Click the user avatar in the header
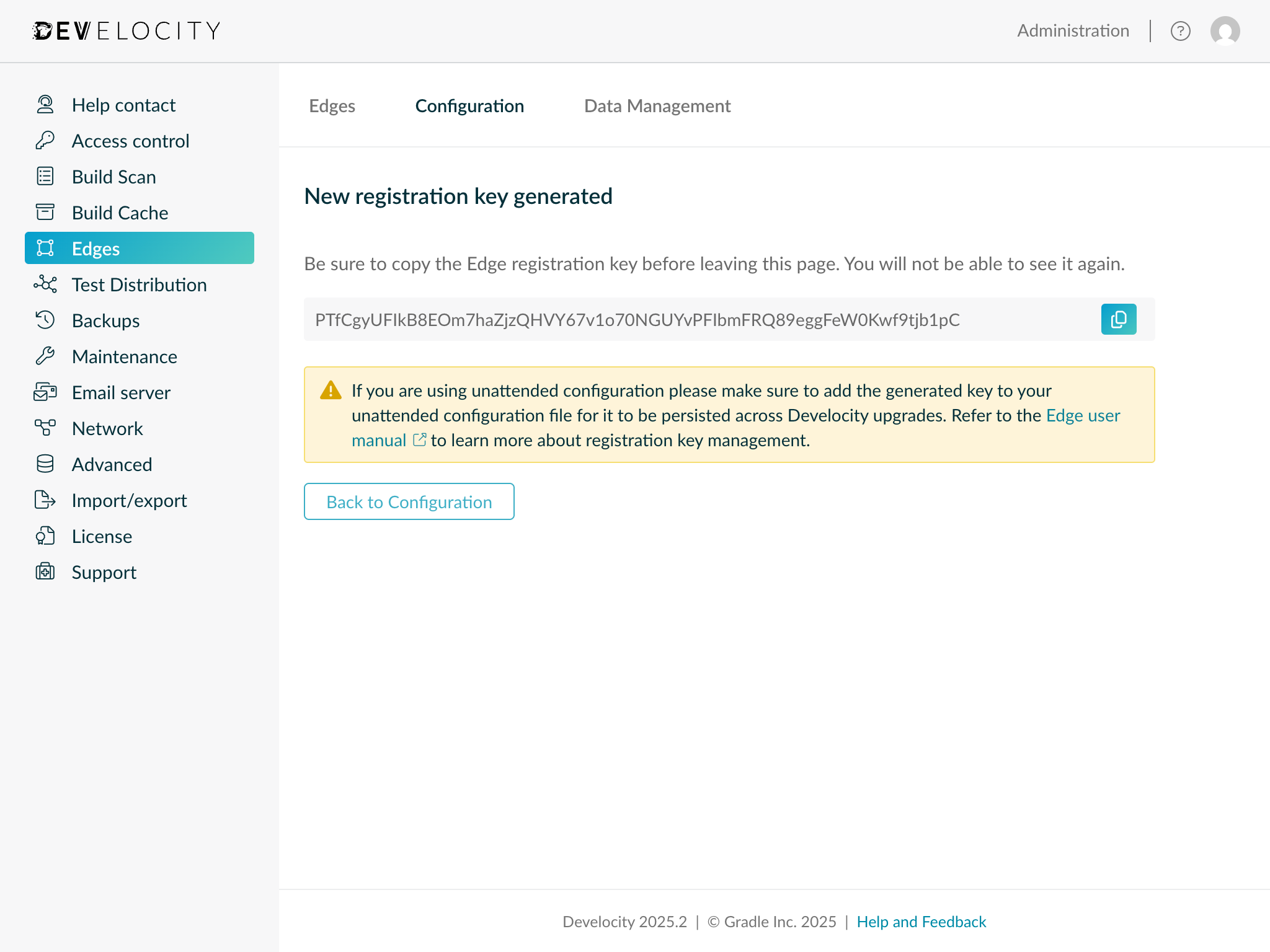The image size is (1270, 952). coord(1225,30)
